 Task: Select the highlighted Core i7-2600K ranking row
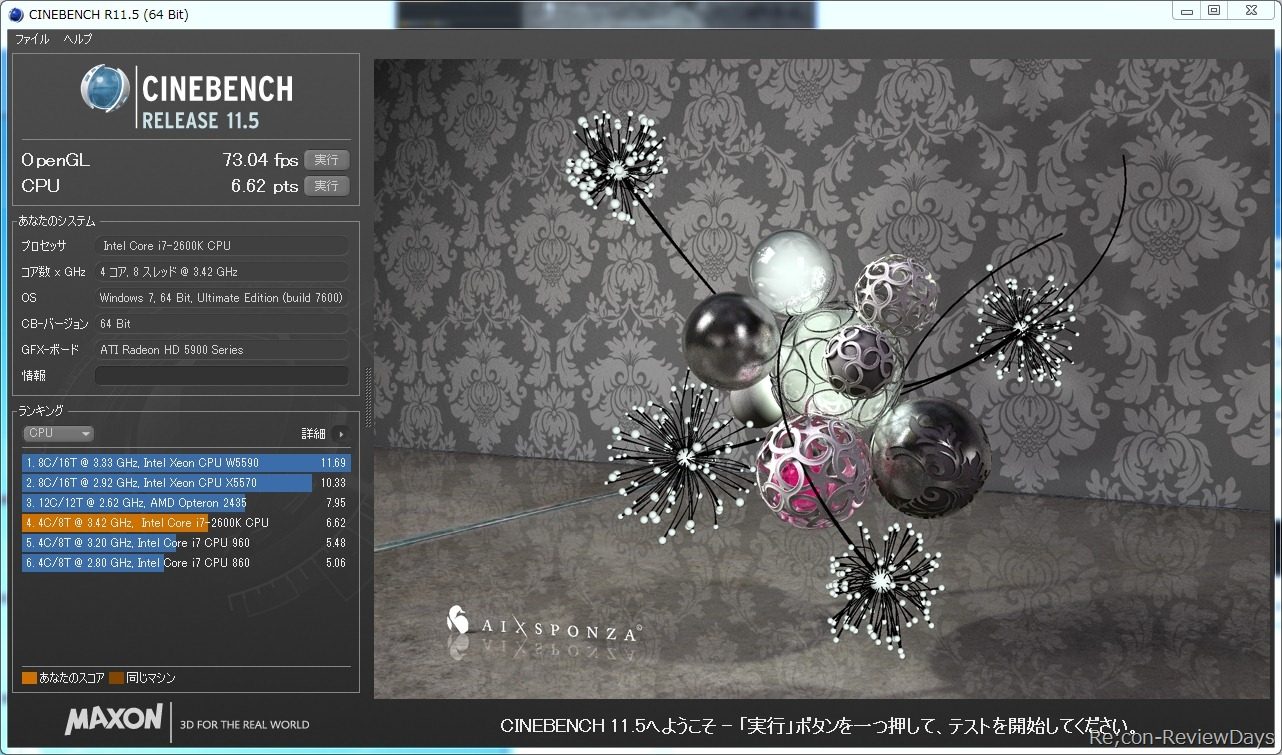[x=185, y=523]
